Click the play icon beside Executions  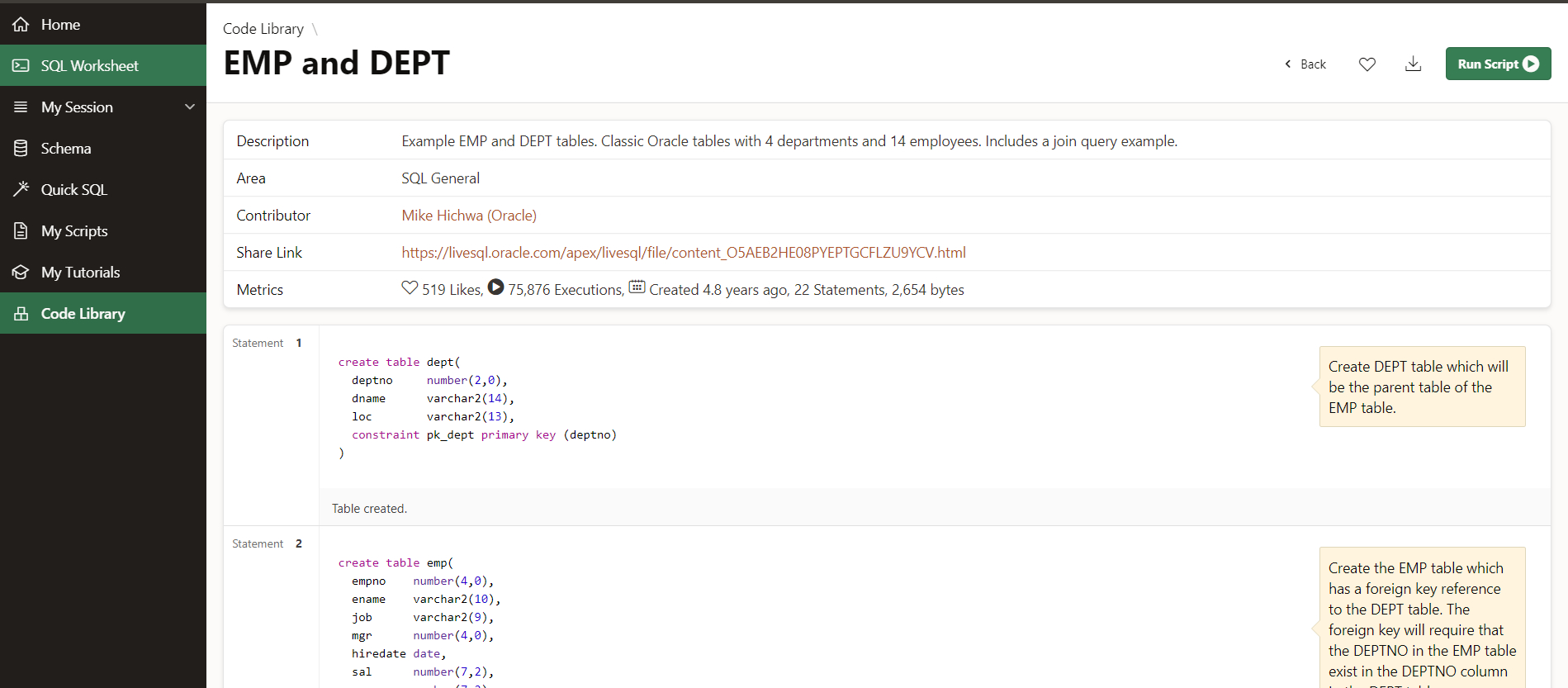tap(495, 287)
